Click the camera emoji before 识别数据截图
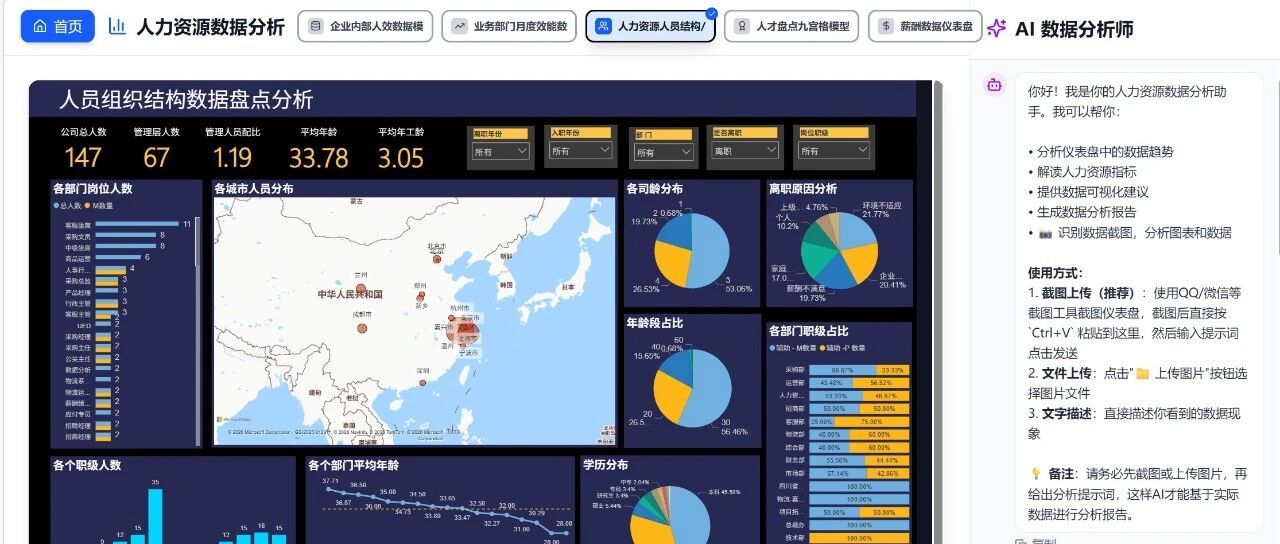1280x544 pixels. click(x=1045, y=232)
